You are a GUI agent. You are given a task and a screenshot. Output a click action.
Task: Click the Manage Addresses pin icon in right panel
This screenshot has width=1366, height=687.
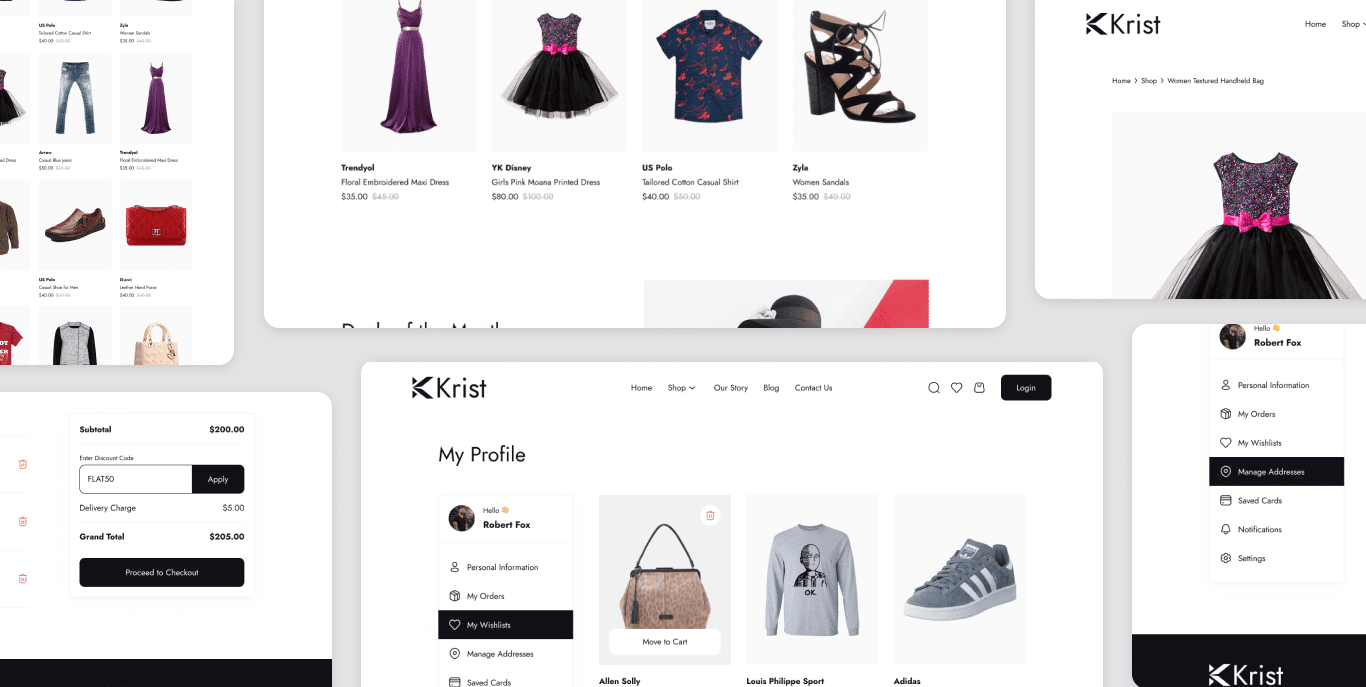pyautogui.click(x=1225, y=471)
